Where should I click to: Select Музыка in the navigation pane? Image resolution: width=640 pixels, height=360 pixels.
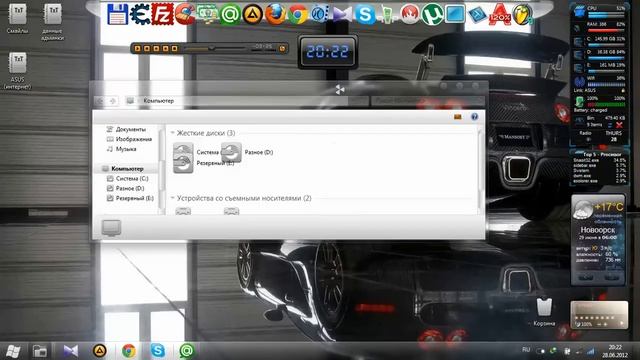coord(122,149)
